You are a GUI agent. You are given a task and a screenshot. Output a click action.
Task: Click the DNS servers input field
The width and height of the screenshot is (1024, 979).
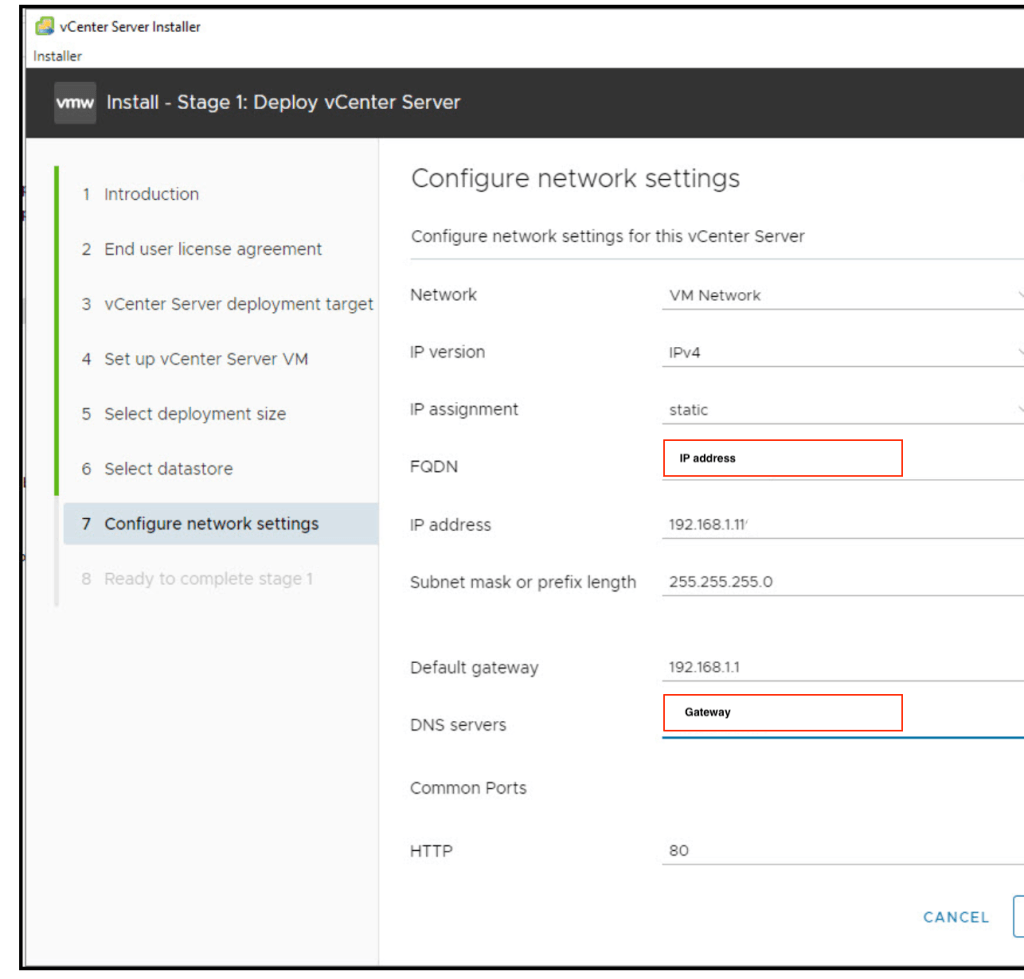tap(842, 718)
